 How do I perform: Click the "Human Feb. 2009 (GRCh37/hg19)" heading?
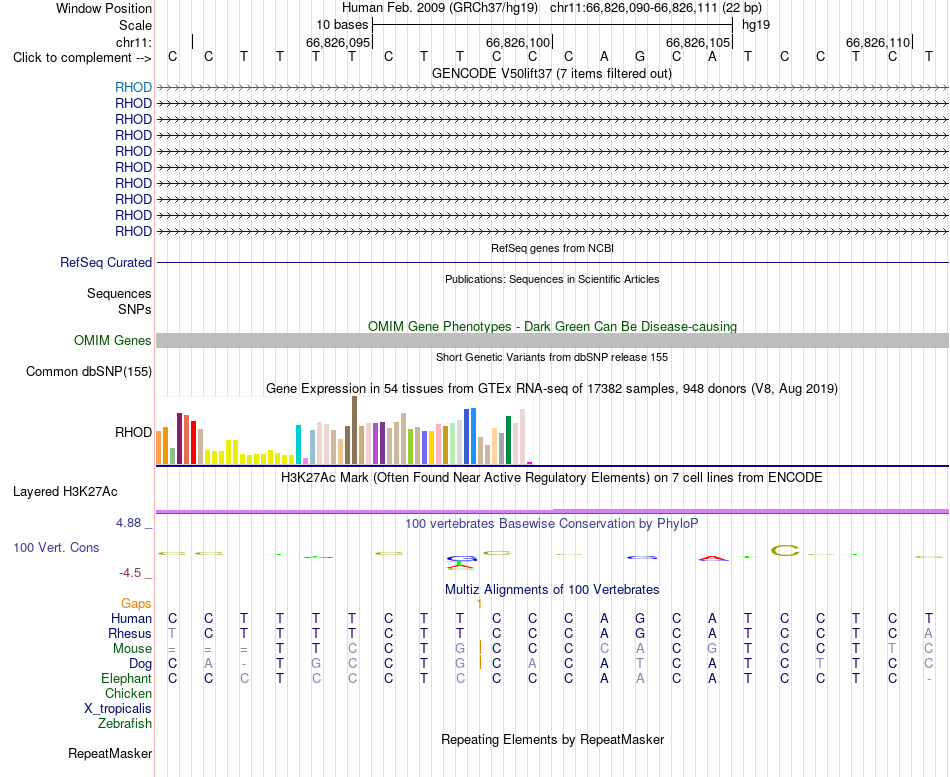440,8
